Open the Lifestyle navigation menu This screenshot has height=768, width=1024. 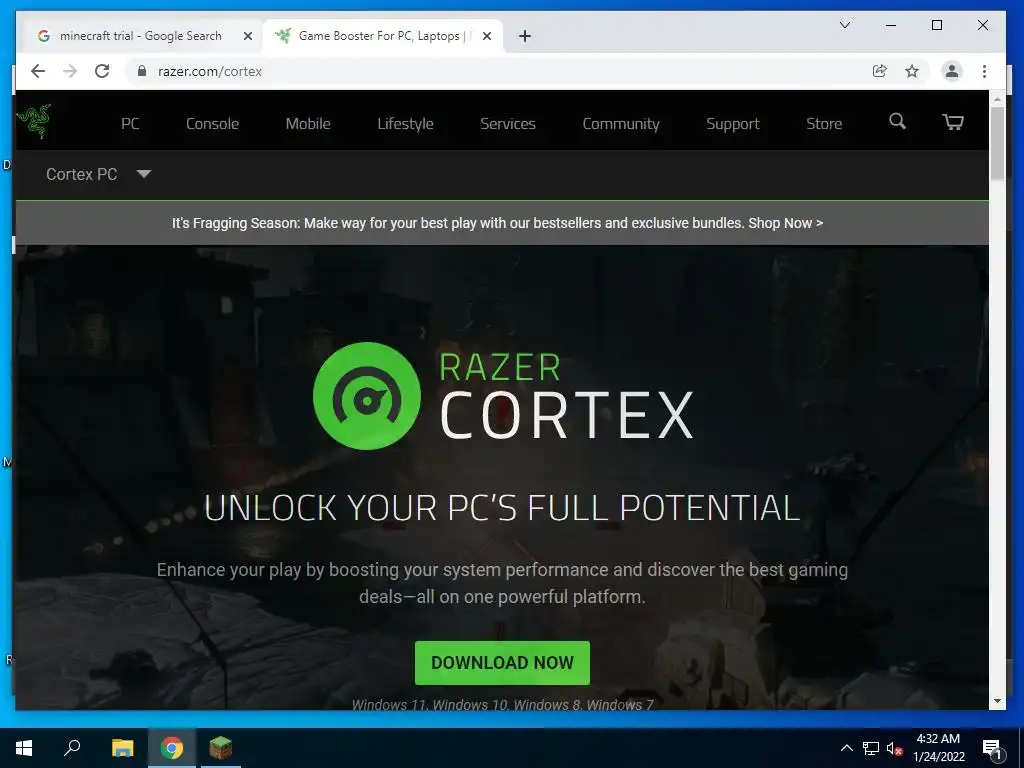pyautogui.click(x=405, y=123)
